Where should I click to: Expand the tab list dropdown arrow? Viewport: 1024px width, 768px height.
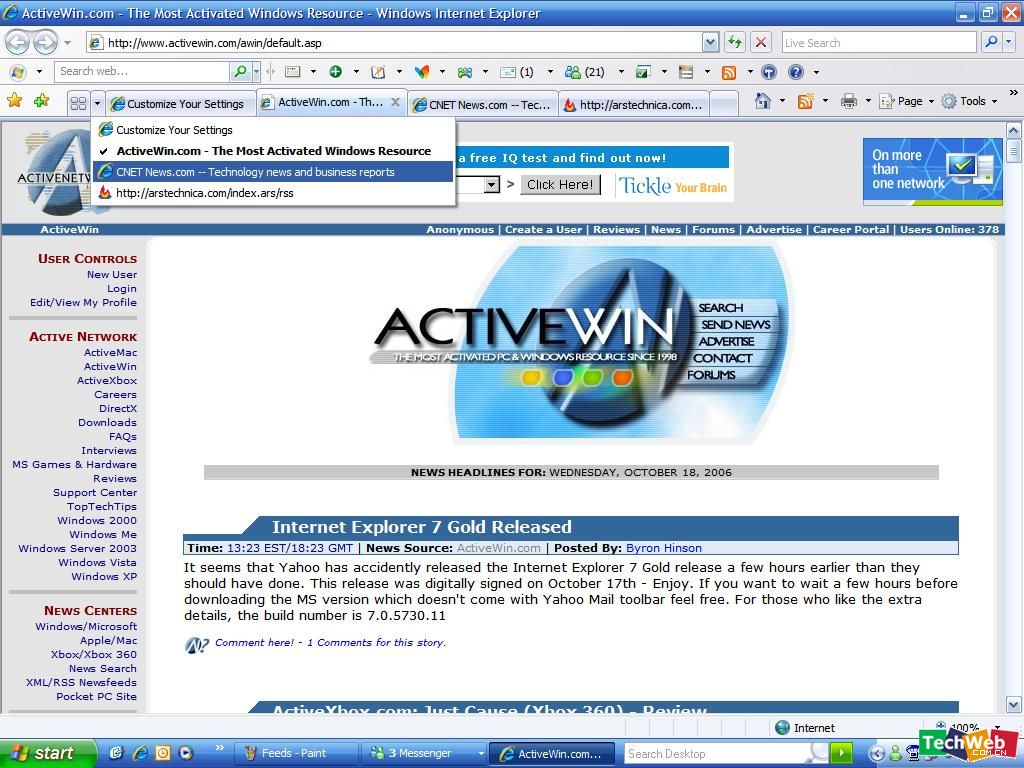click(97, 103)
